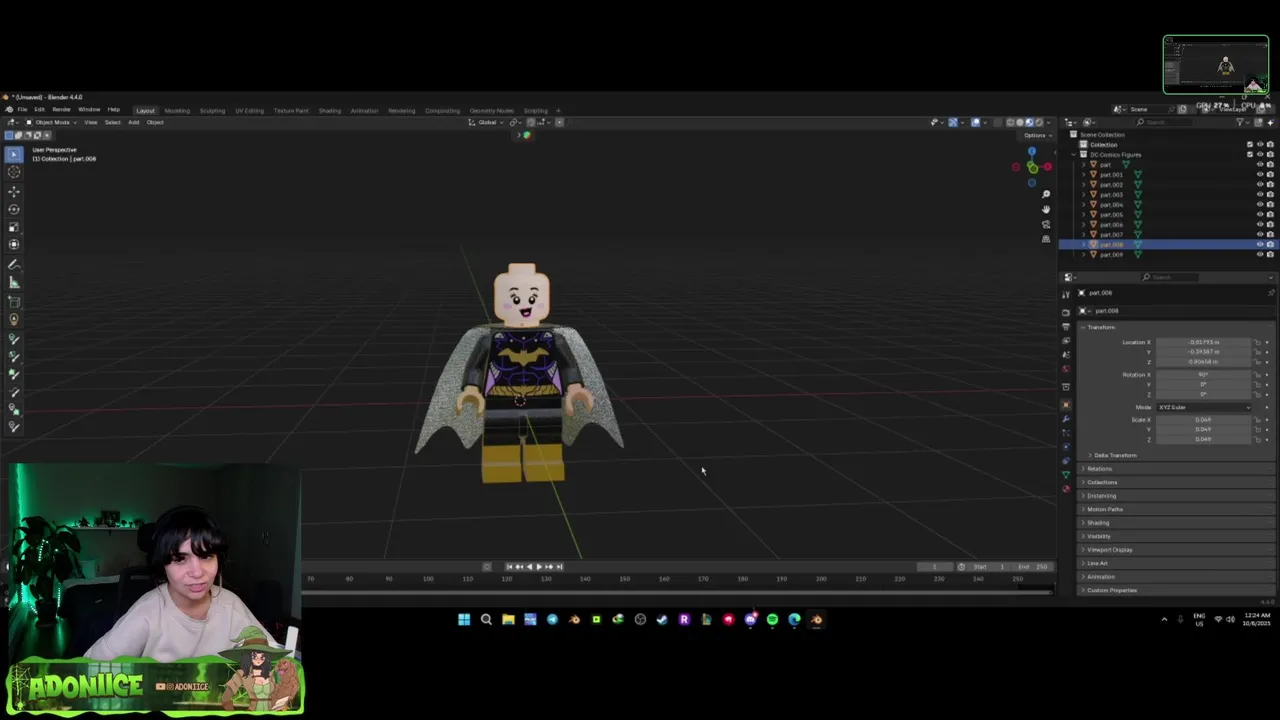Toggle visibility eye for part.008
Screen dimensions: 1280x720
click(1260, 244)
